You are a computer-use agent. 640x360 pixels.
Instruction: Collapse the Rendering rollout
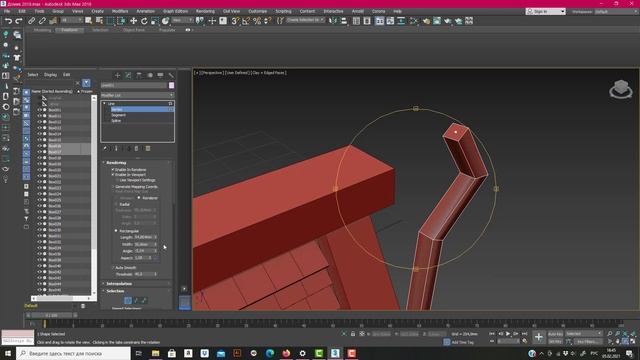pos(137,162)
